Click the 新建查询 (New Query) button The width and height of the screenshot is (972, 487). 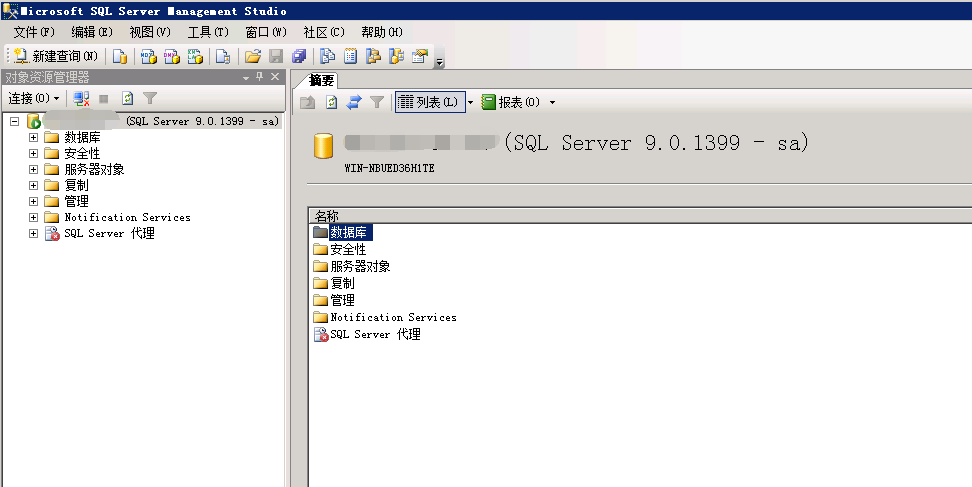point(55,56)
